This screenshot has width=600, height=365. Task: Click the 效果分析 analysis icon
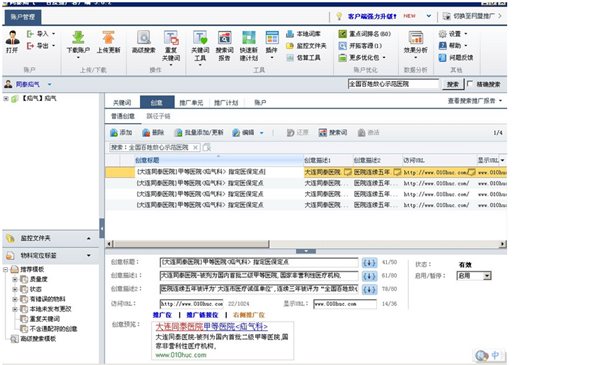coord(416,38)
